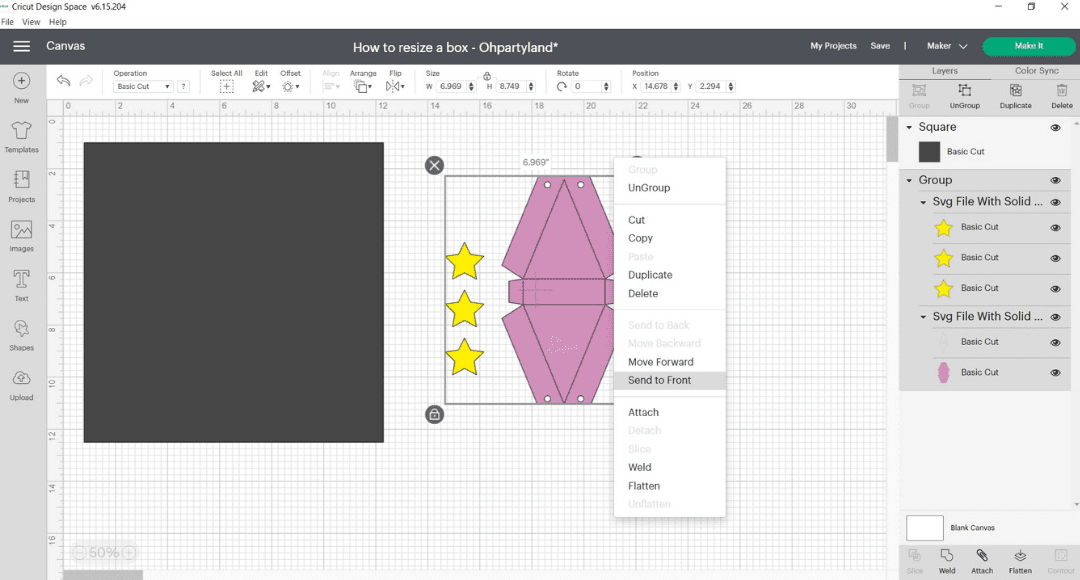Viewport: 1080px width, 580px height.
Task: Open the Maker machine dropdown
Action: (947, 46)
